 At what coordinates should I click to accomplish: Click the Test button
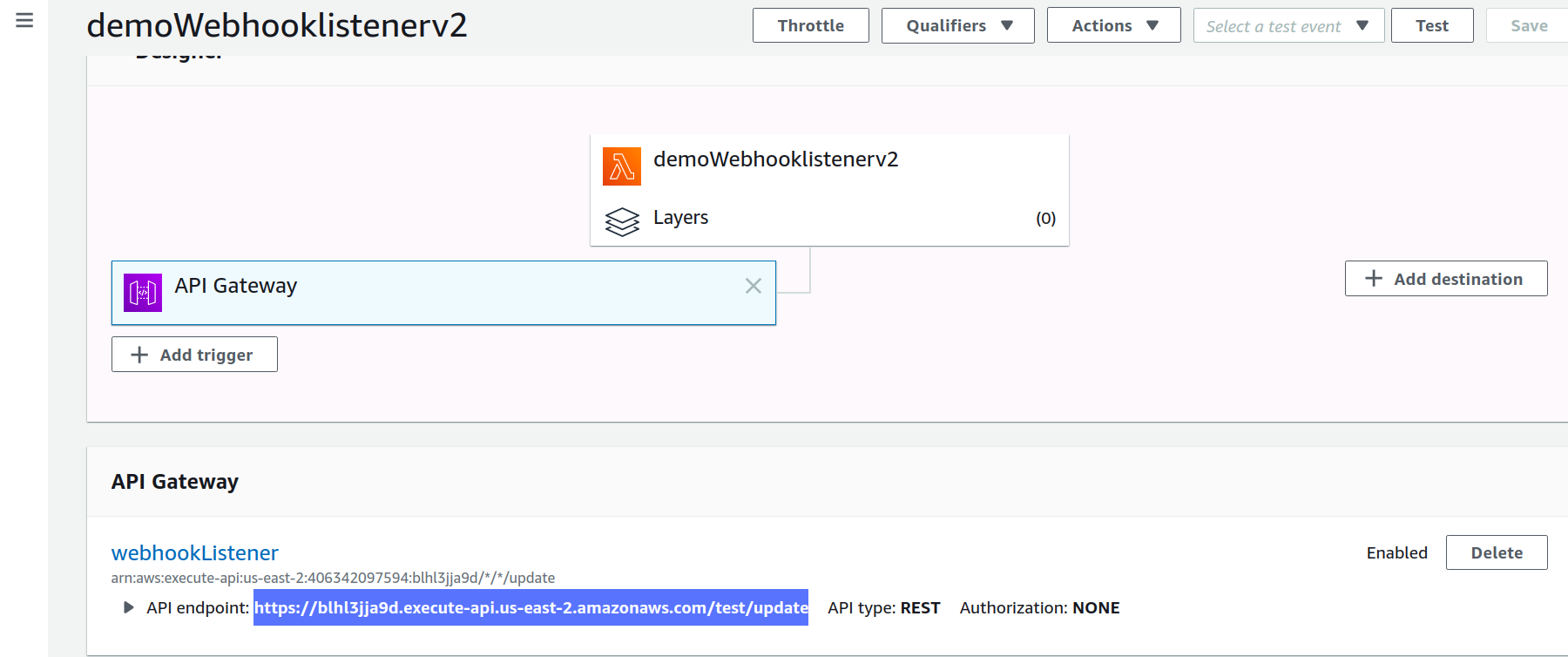click(1432, 25)
